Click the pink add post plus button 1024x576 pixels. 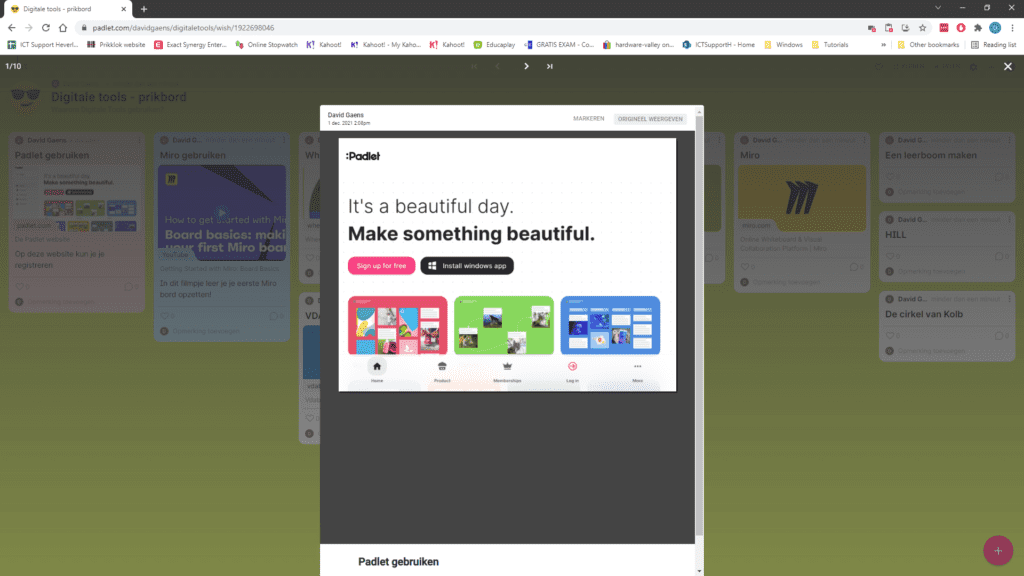(998, 551)
